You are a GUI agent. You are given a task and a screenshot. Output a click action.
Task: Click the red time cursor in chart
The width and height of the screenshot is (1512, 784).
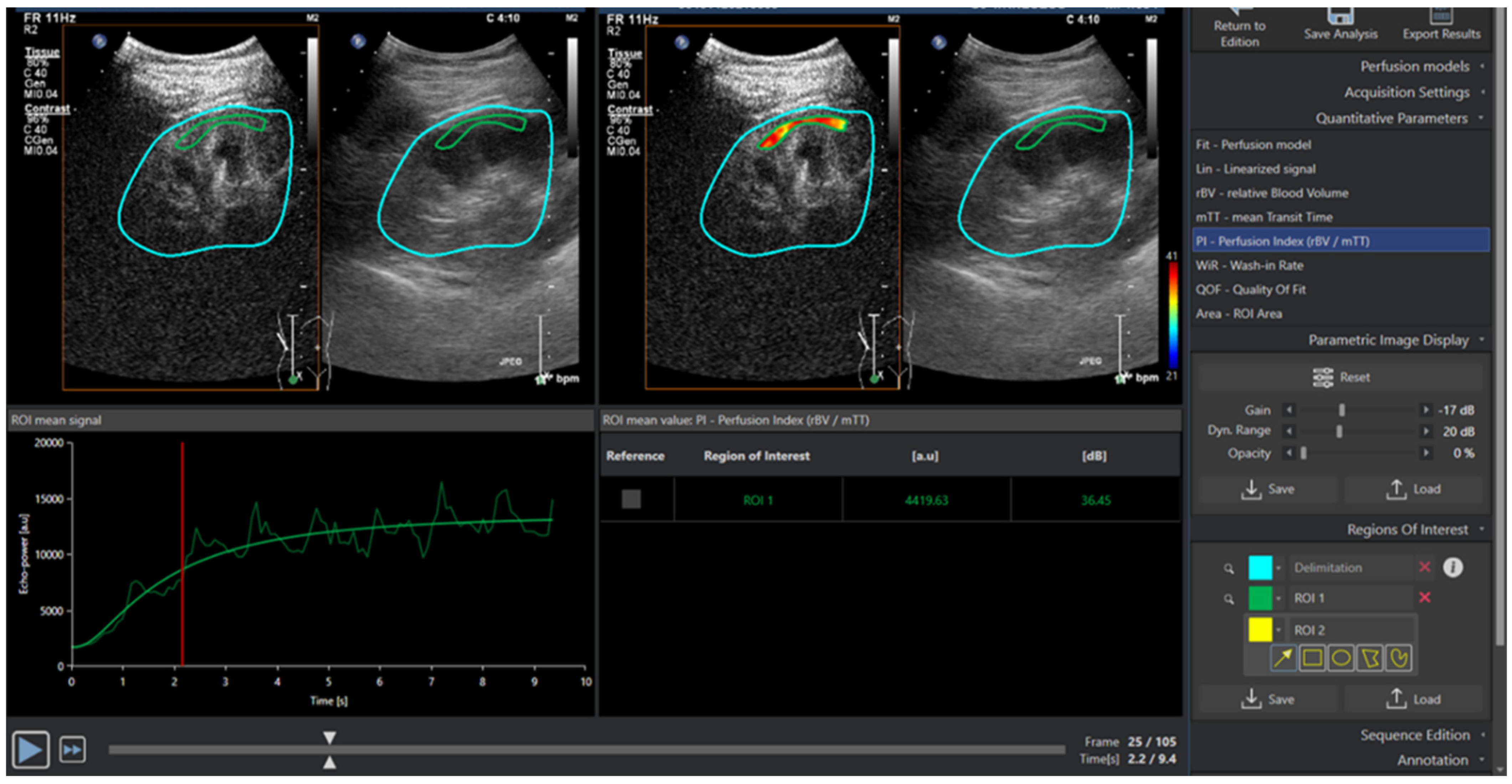[182, 554]
